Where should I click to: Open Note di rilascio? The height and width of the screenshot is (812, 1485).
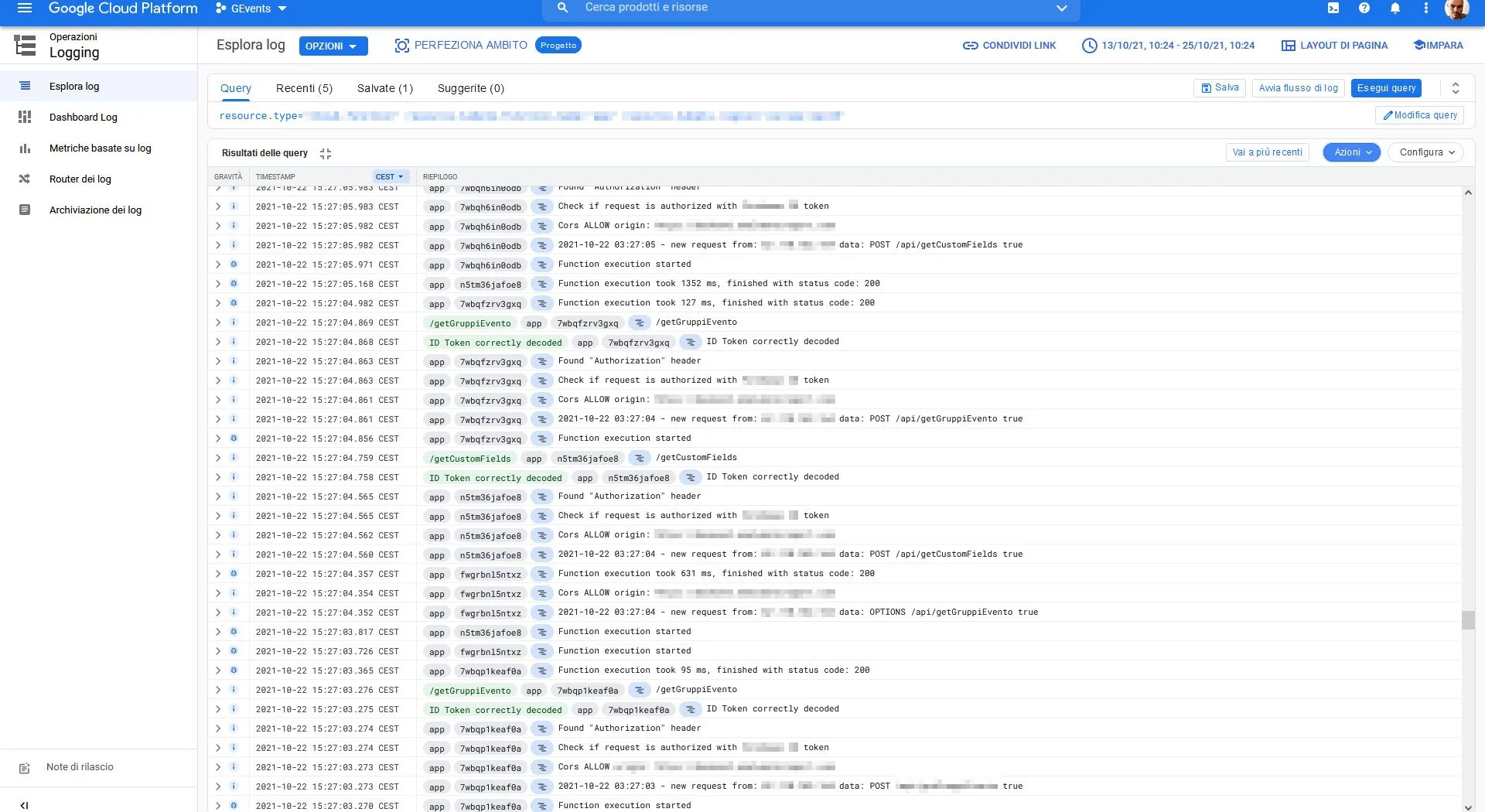click(80, 767)
